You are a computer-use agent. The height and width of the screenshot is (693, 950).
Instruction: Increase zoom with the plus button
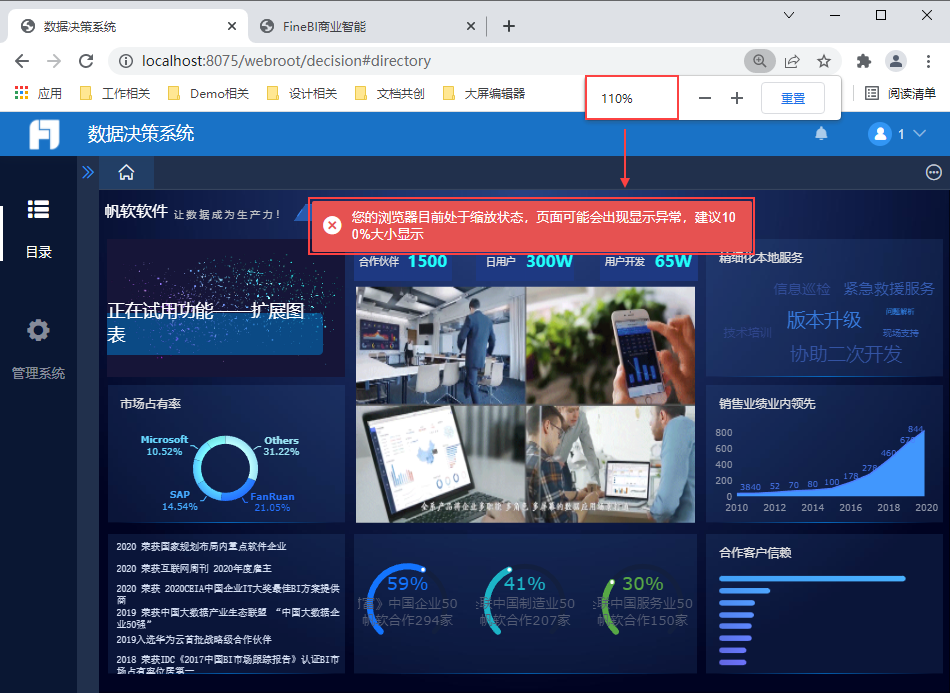[x=737, y=98]
